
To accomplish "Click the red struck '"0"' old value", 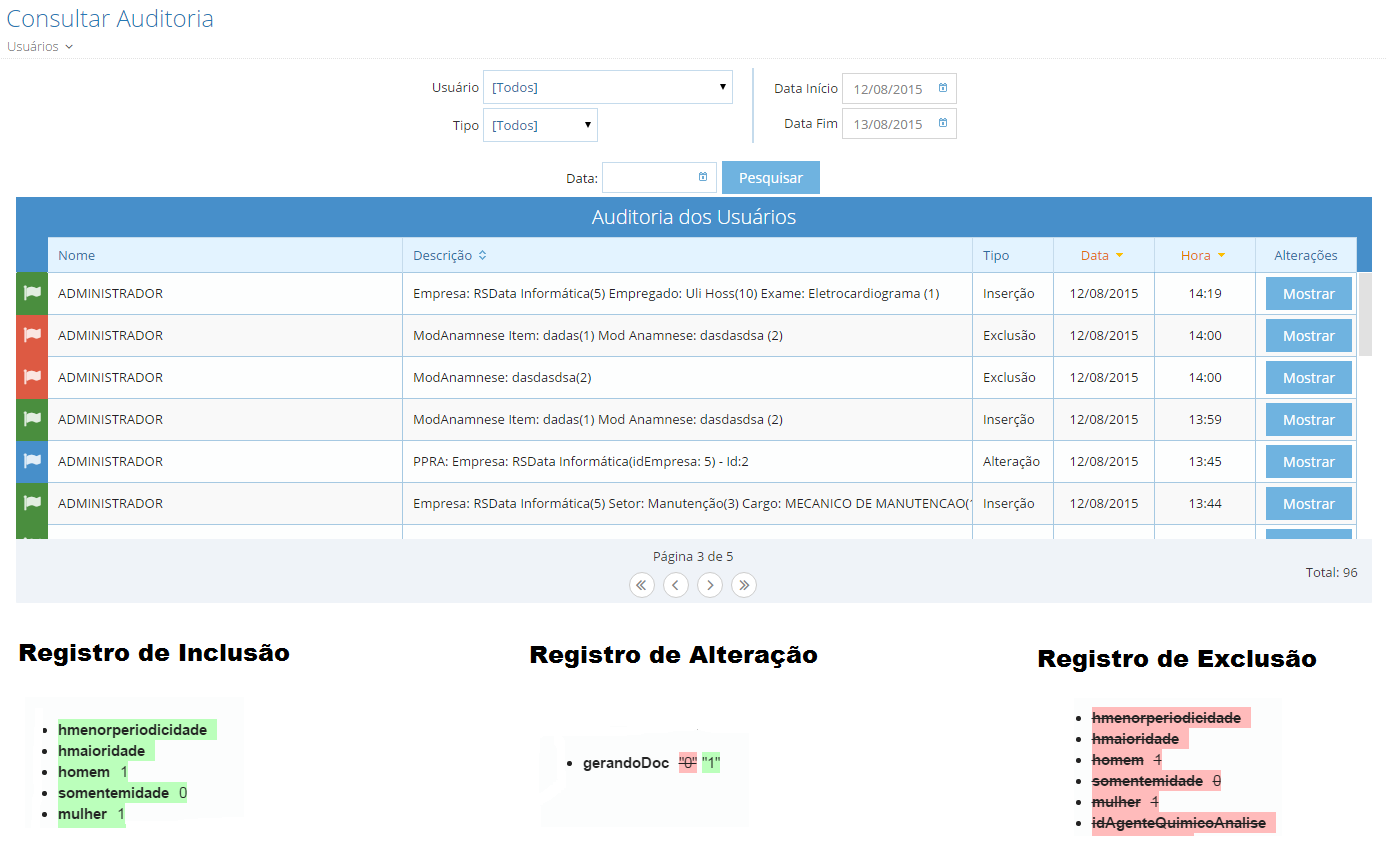I will pyautogui.click(x=688, y=763).
